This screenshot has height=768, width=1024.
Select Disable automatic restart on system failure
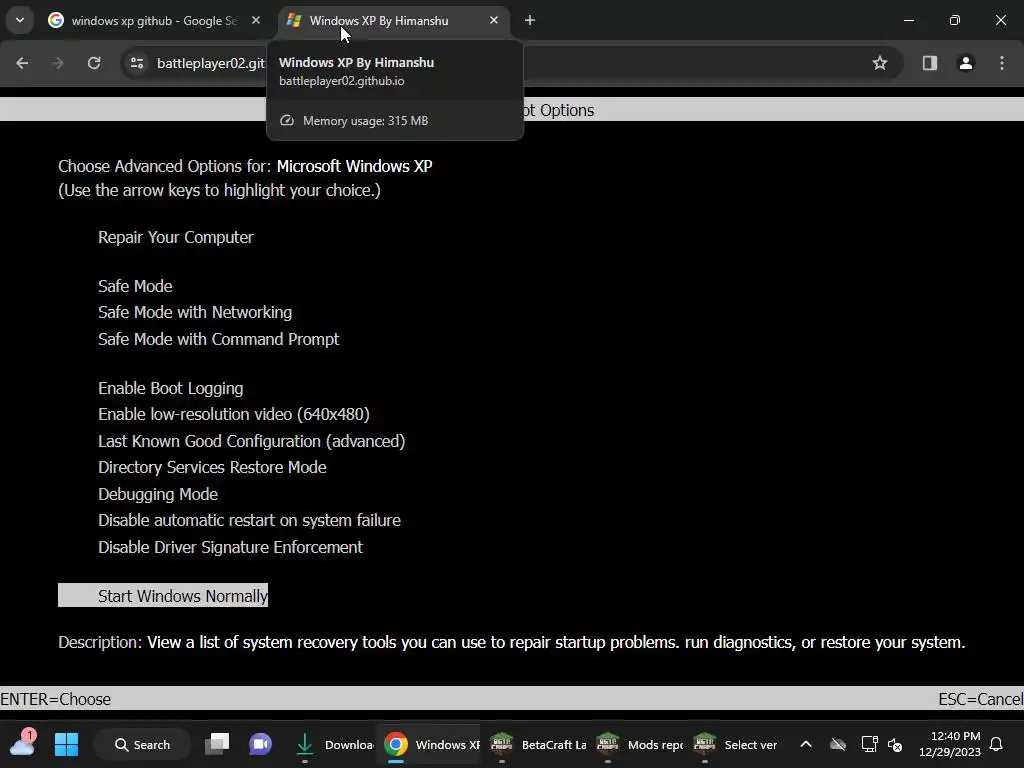pyautogui.click(x=249, y=520)
